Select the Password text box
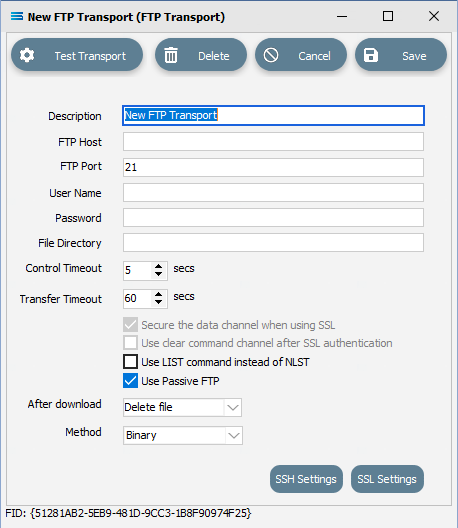458x528 pixels. pos(273,218)
